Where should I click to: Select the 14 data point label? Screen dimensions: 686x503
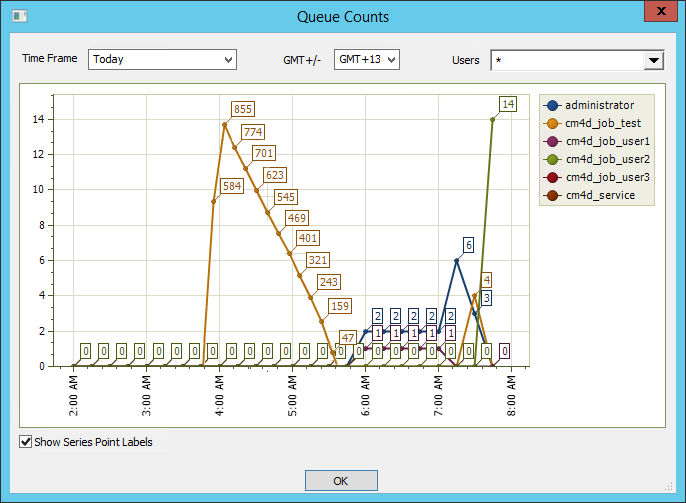tap(508, 104)
